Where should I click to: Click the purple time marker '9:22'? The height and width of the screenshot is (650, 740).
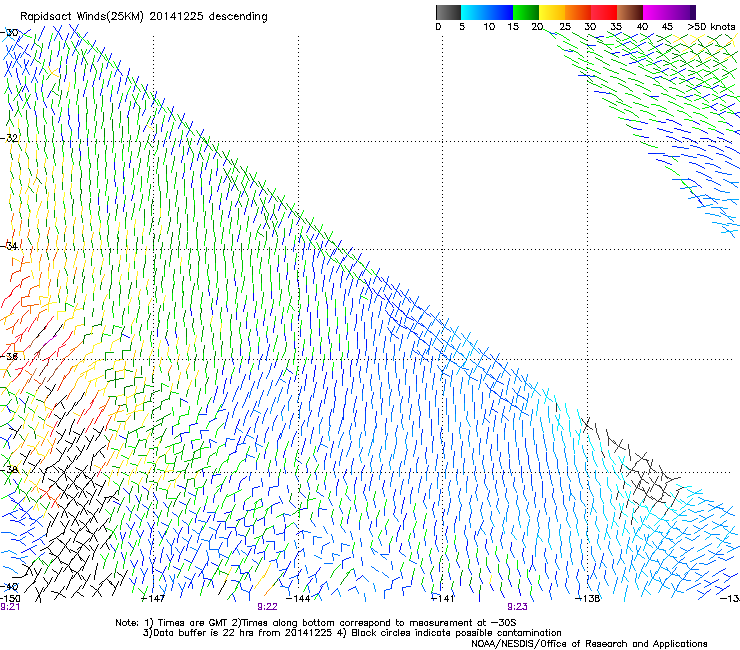267,607
